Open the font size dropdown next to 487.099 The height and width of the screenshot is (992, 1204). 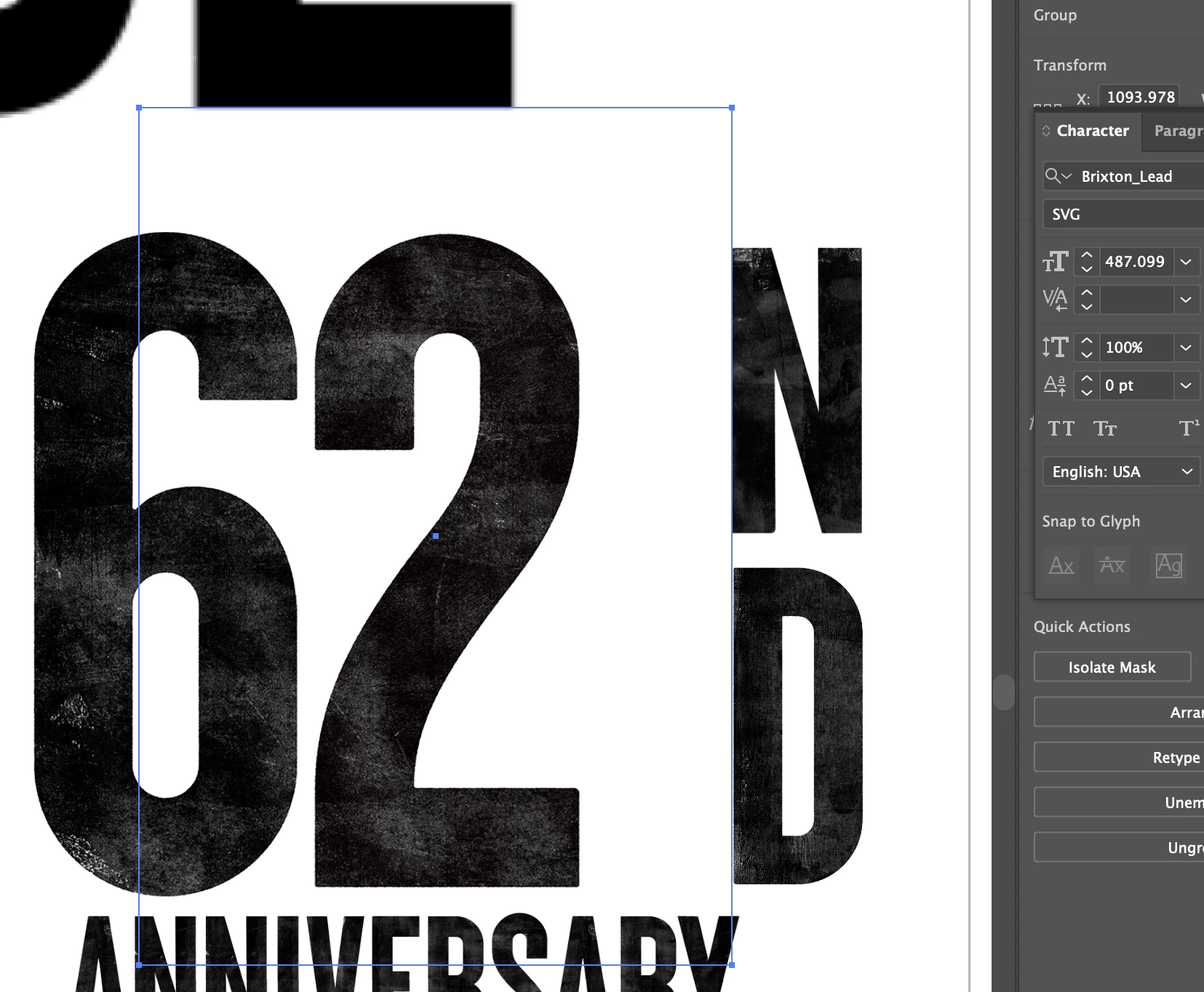pyautogui.click(x=1186, y=262)
